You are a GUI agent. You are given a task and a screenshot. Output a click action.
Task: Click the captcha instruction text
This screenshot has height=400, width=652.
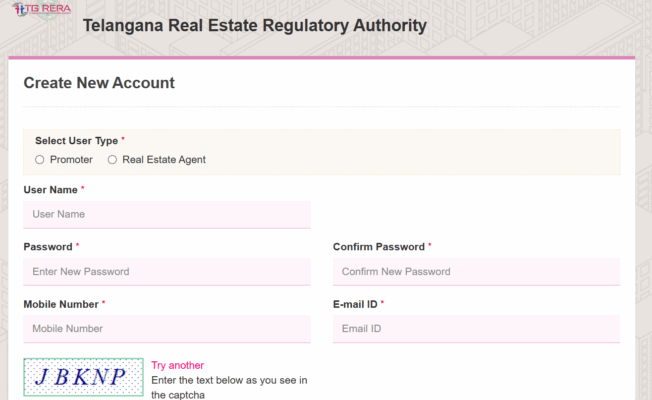229,380
